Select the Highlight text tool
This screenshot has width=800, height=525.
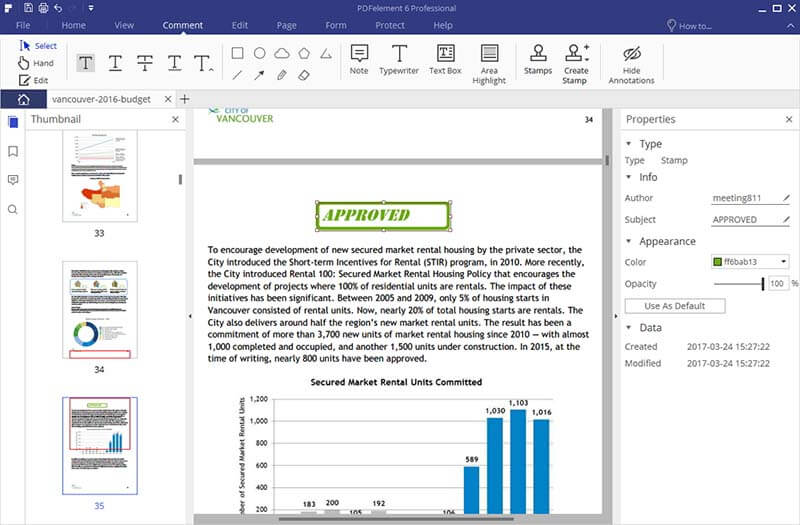pos(85,63)
